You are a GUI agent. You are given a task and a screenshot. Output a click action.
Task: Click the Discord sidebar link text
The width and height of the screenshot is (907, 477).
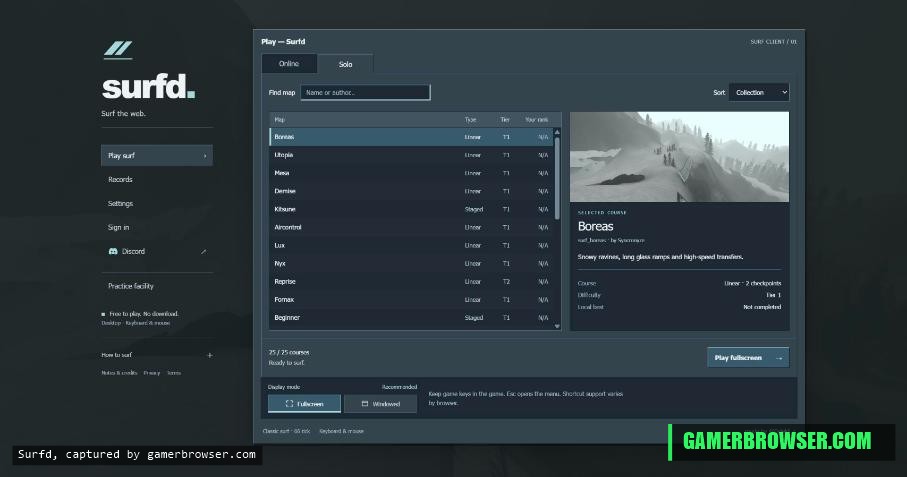pyautogui.click(x=134, y=252)
